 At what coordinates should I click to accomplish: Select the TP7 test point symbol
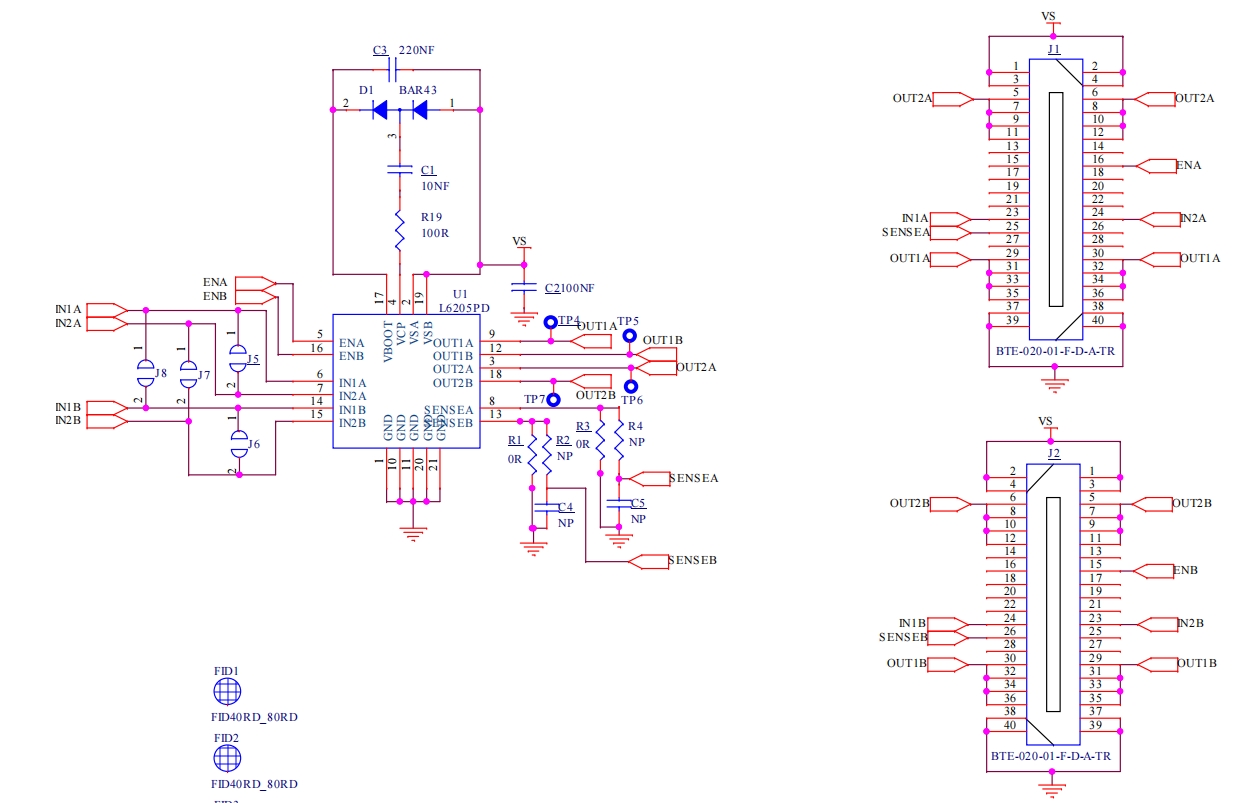tap(553, 400)
